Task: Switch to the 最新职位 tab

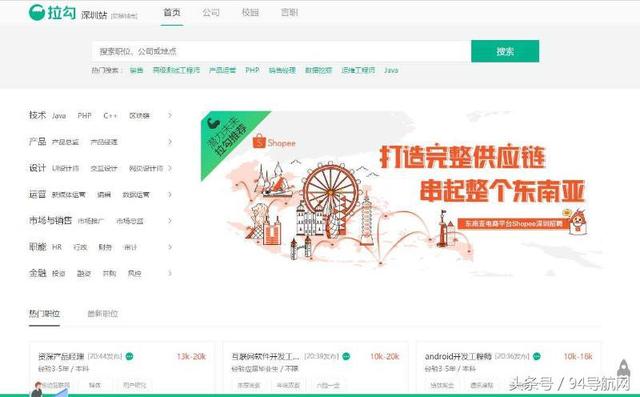Action: 102,314
